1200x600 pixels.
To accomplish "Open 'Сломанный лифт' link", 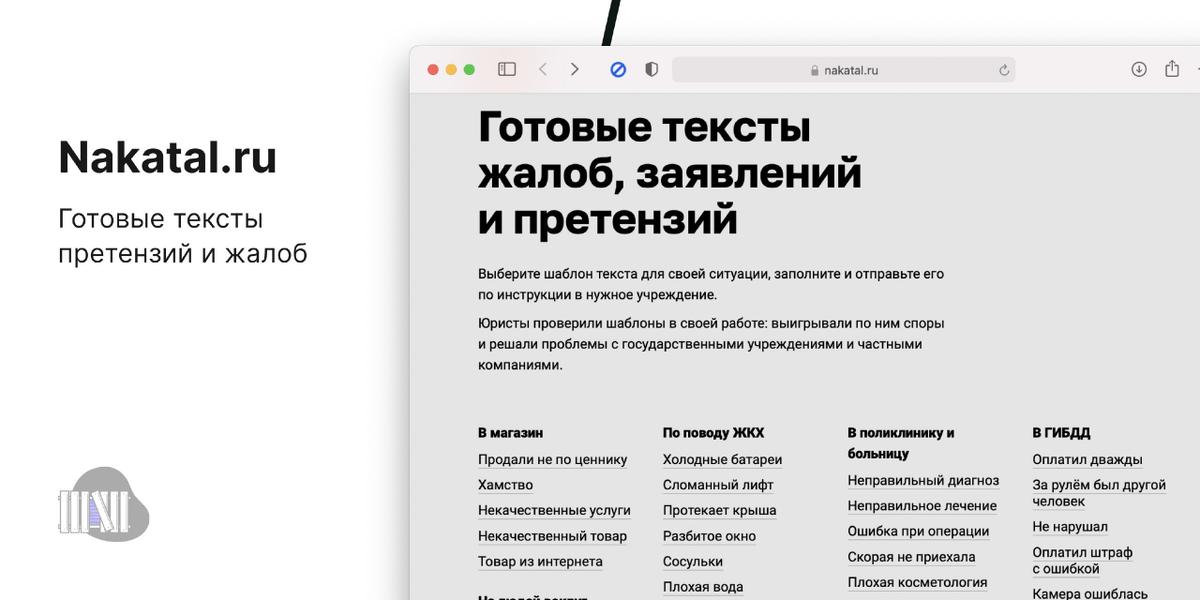I will coord(718,485).
